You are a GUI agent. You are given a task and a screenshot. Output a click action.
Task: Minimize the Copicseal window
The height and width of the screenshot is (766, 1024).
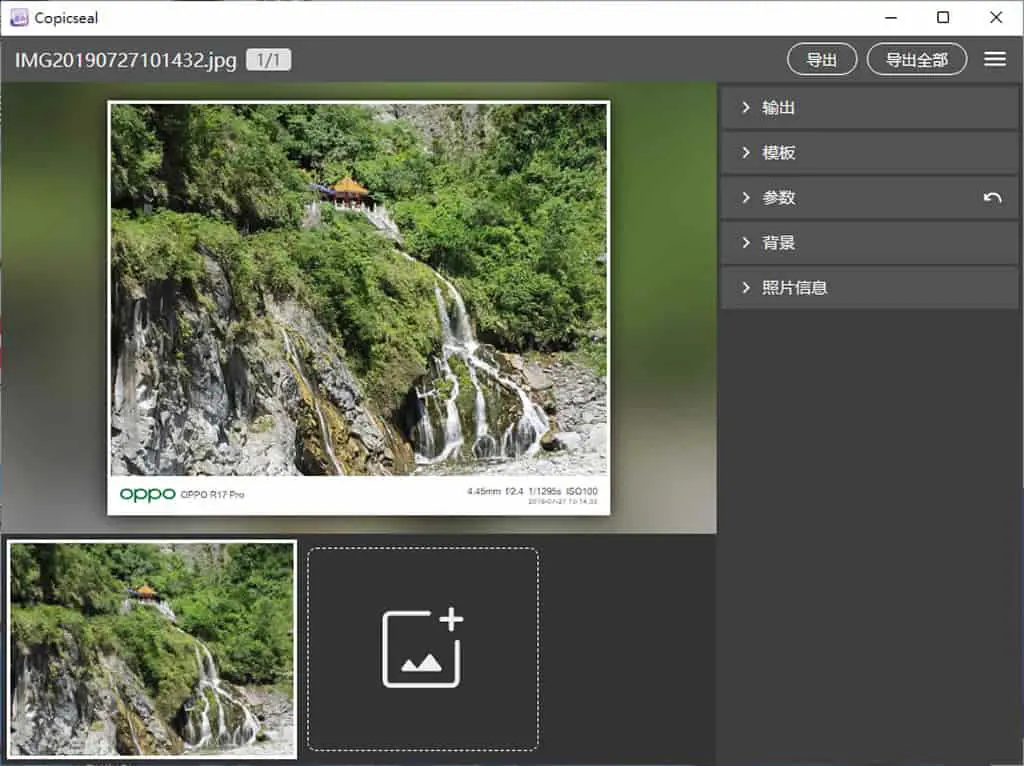(x=891, y=18)
